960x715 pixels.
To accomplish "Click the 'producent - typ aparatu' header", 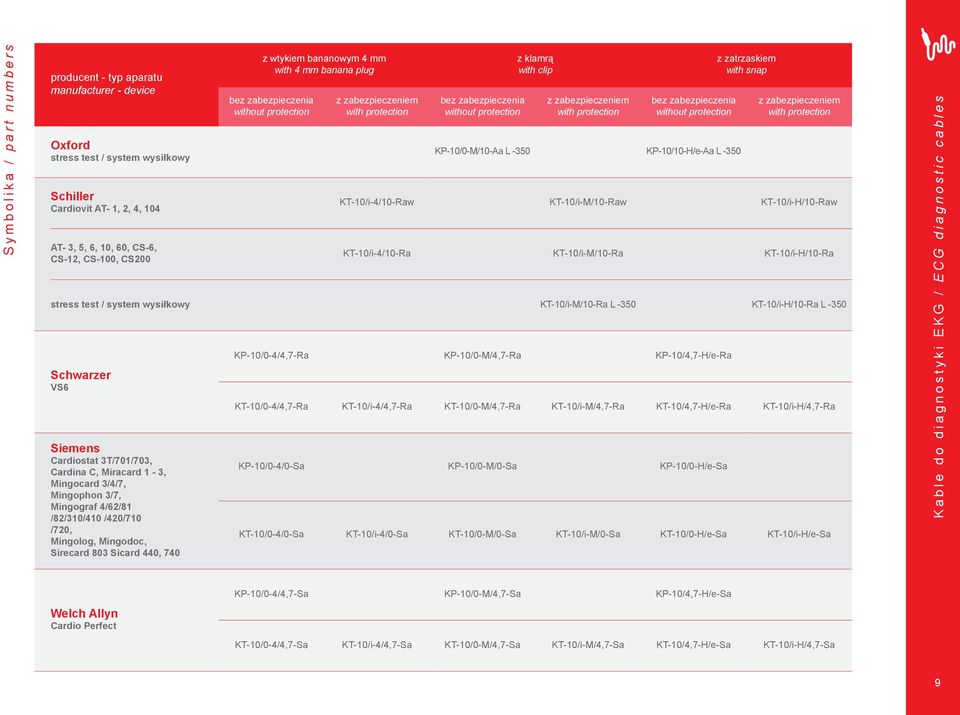I will point(107,78).
